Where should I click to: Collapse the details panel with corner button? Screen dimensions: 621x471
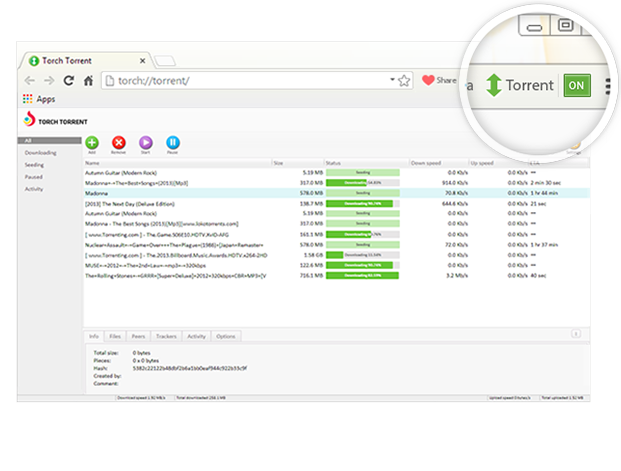576,334
